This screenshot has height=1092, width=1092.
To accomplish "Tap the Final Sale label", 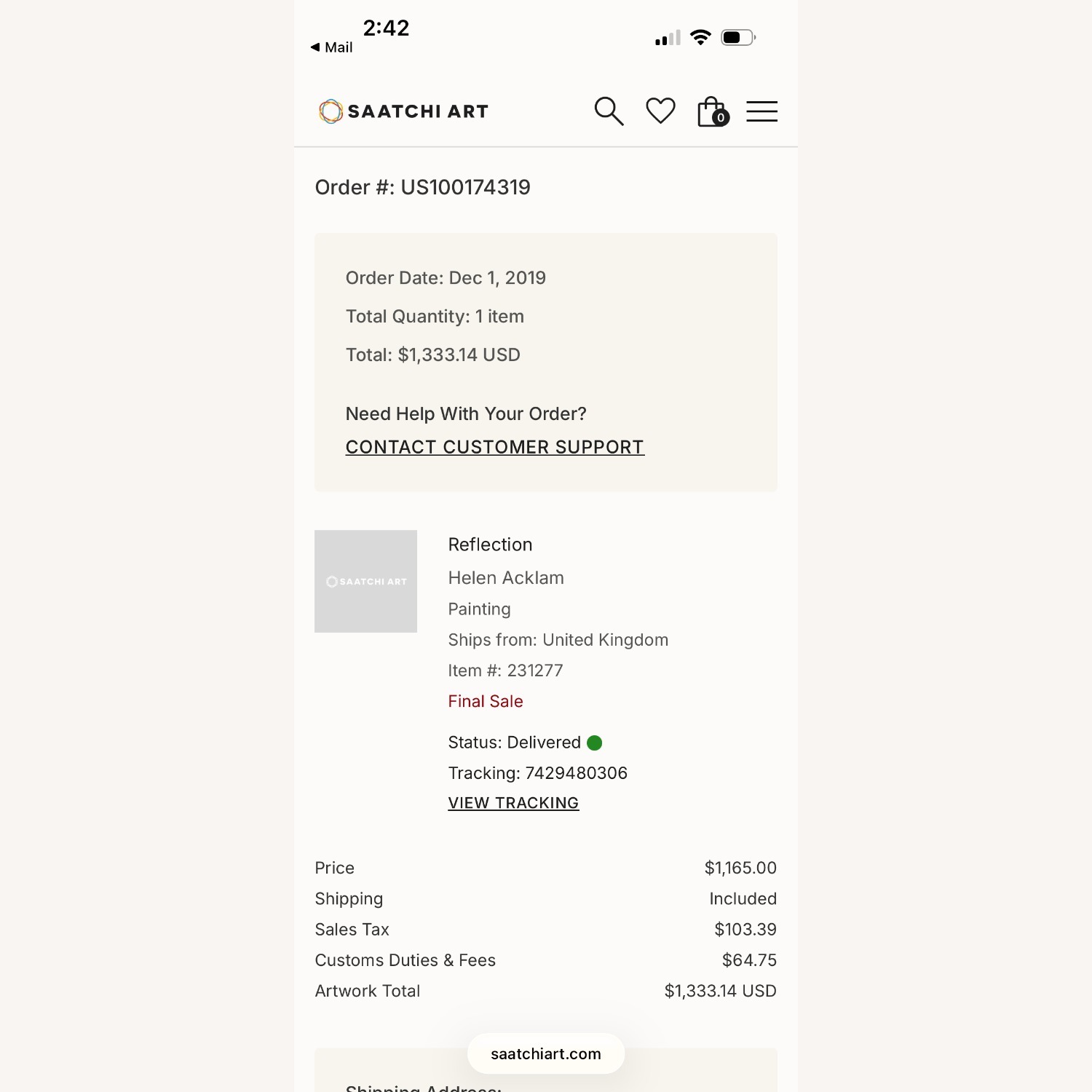I will click(x=486, y=701).
